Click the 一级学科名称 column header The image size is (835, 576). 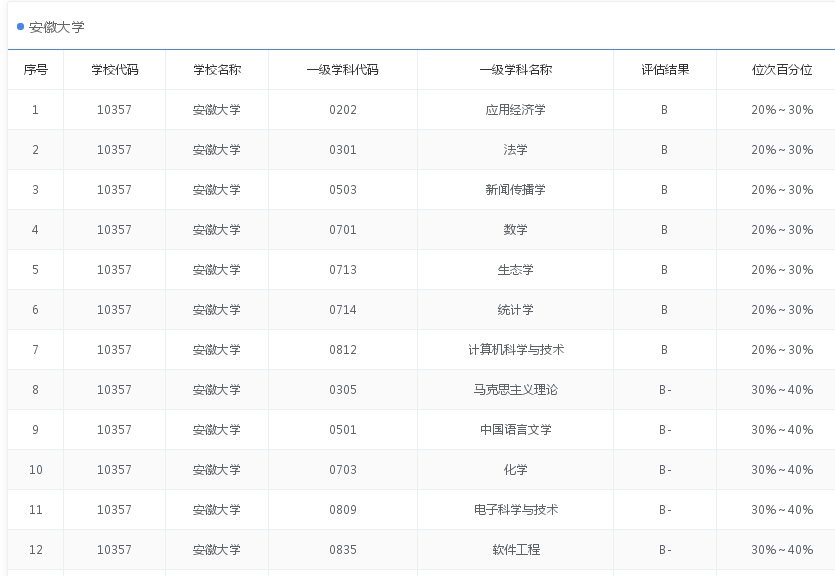tap(514, 69)
